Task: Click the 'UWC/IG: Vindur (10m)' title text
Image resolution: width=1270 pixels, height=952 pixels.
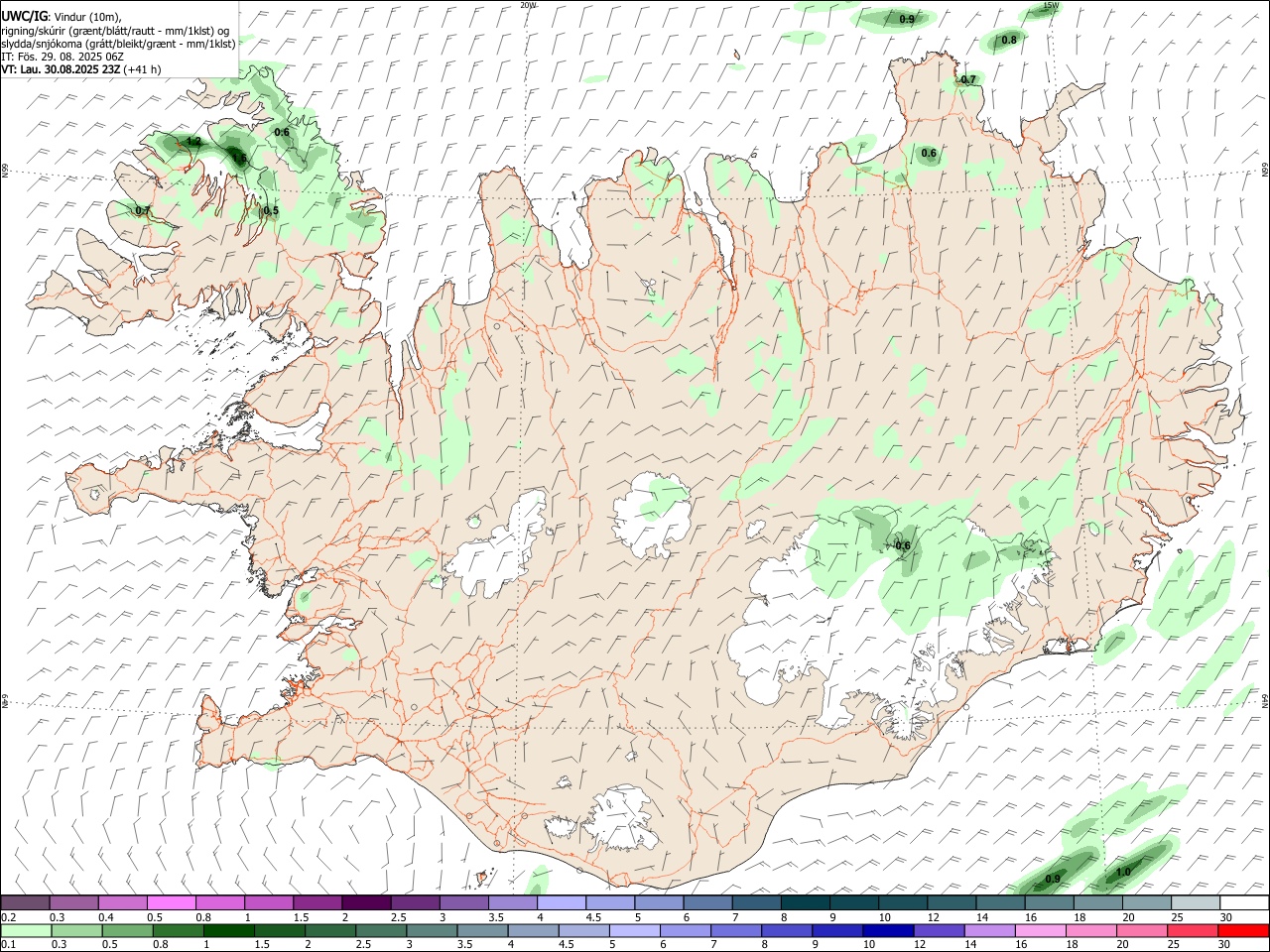Action: [62, 15]
